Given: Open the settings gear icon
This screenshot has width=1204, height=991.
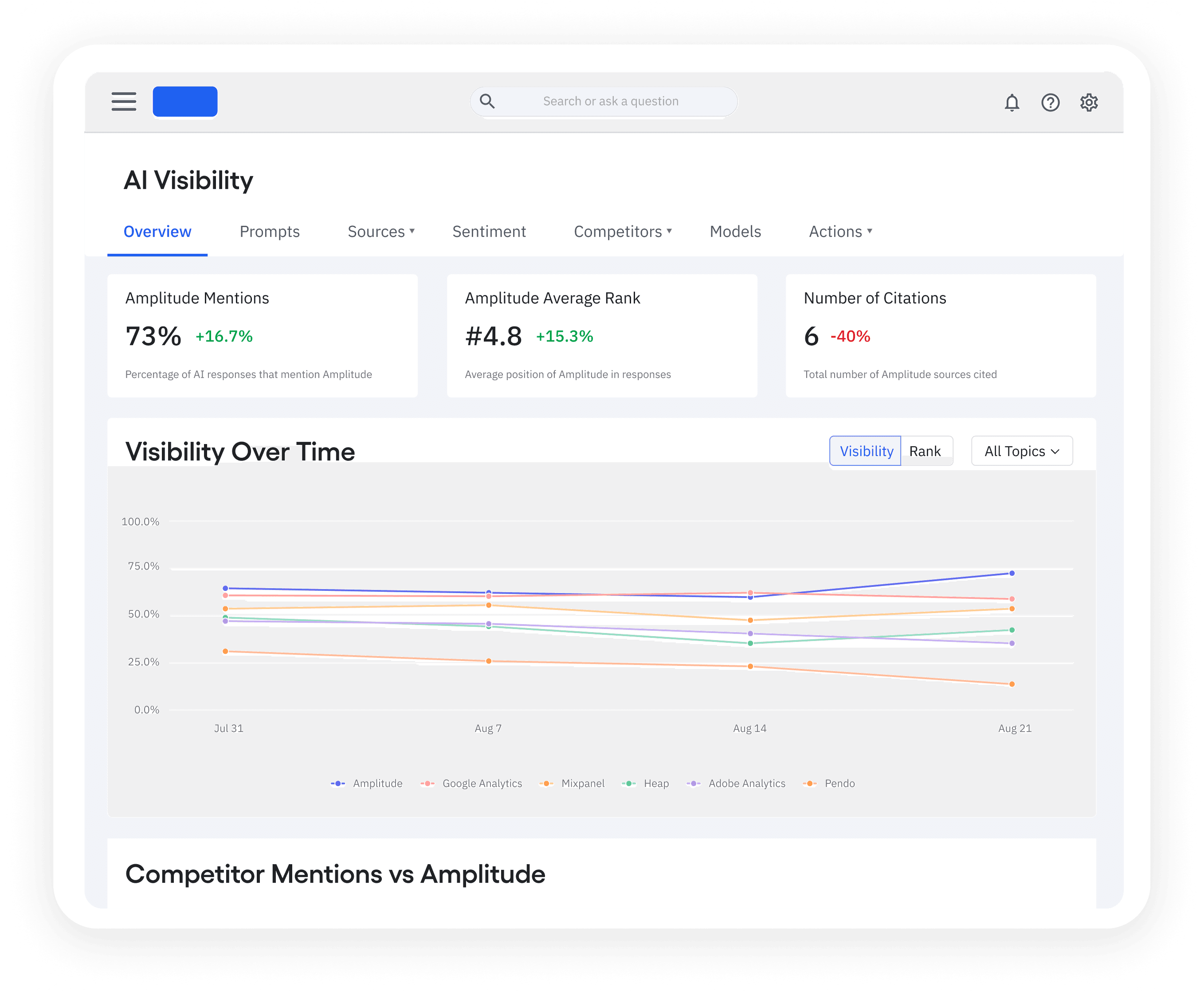Looking at the screenshot, I should point(1089,103).
